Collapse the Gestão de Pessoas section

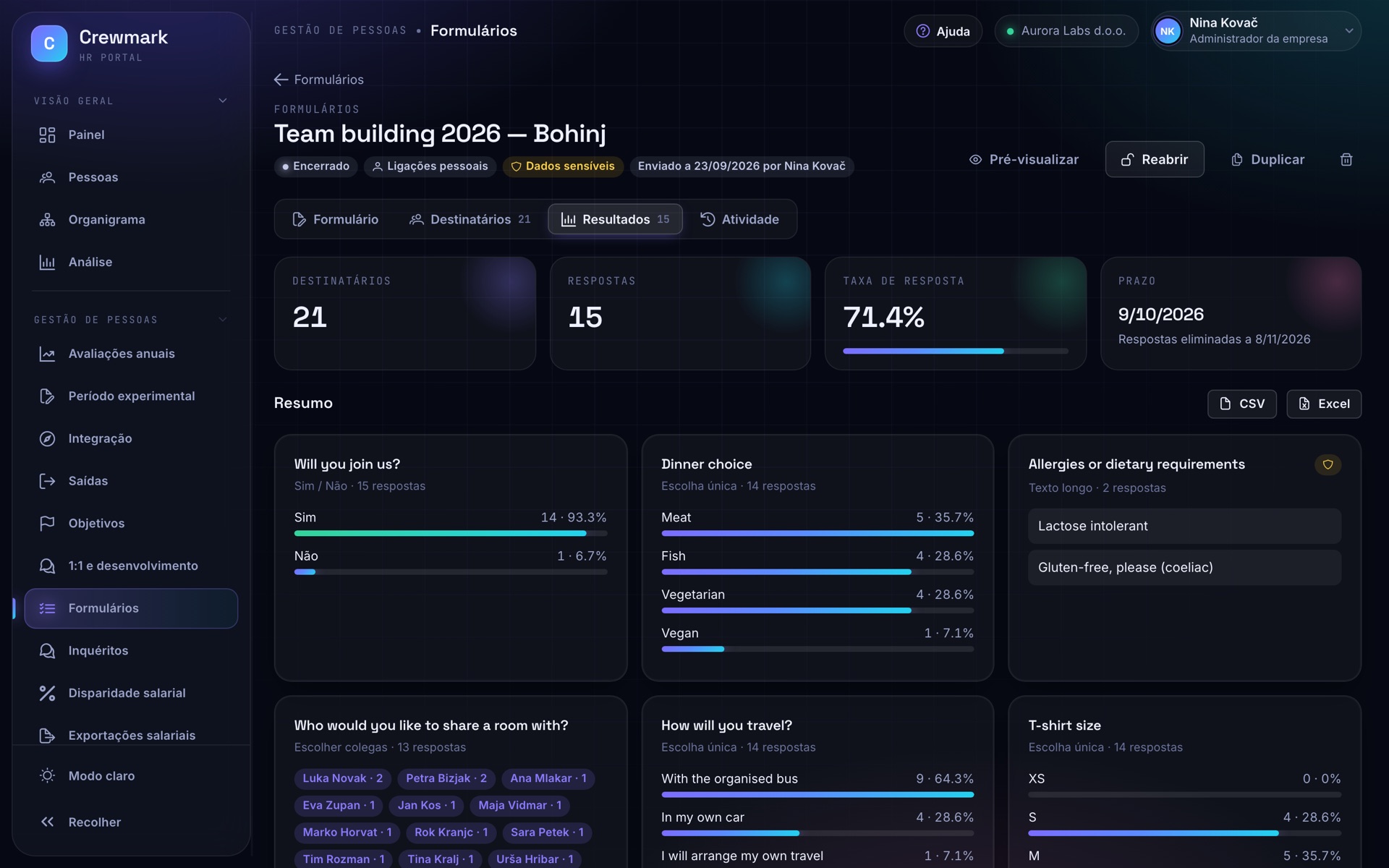pyautogui.click(x=223, y=320)
